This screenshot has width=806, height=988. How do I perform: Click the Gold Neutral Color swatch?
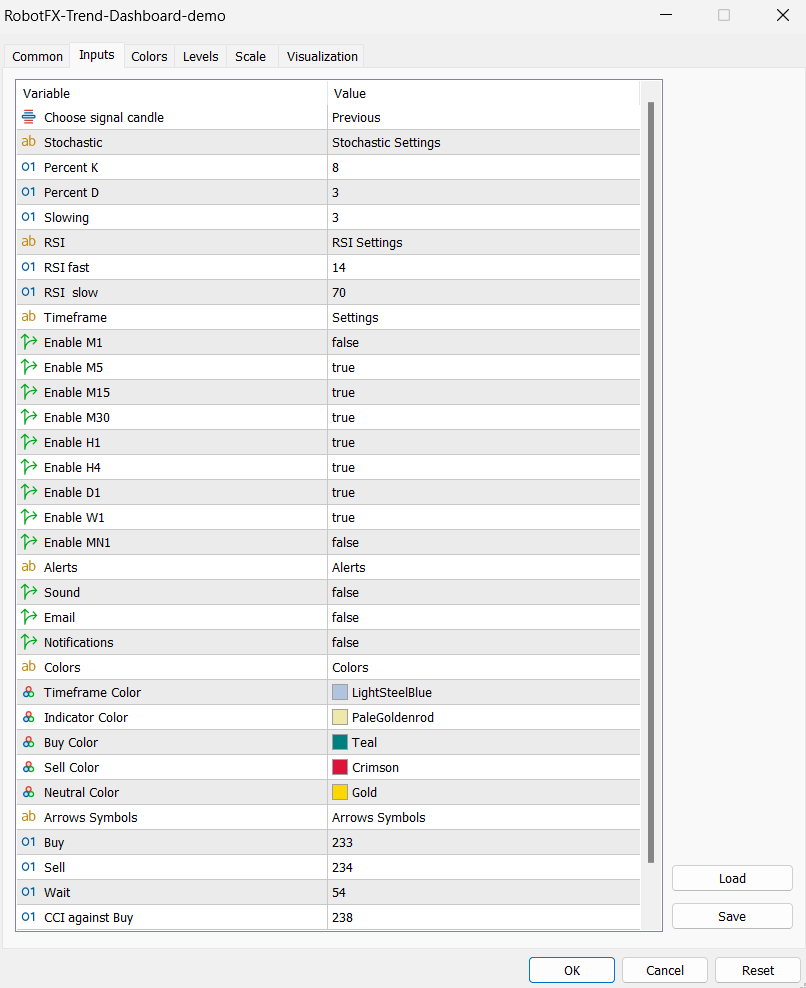pos(340,792)
